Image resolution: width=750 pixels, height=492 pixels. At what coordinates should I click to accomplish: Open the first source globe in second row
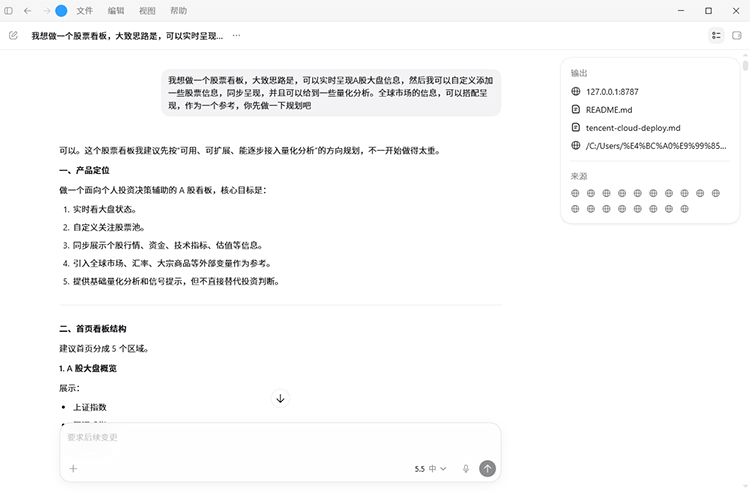(575, 209)
